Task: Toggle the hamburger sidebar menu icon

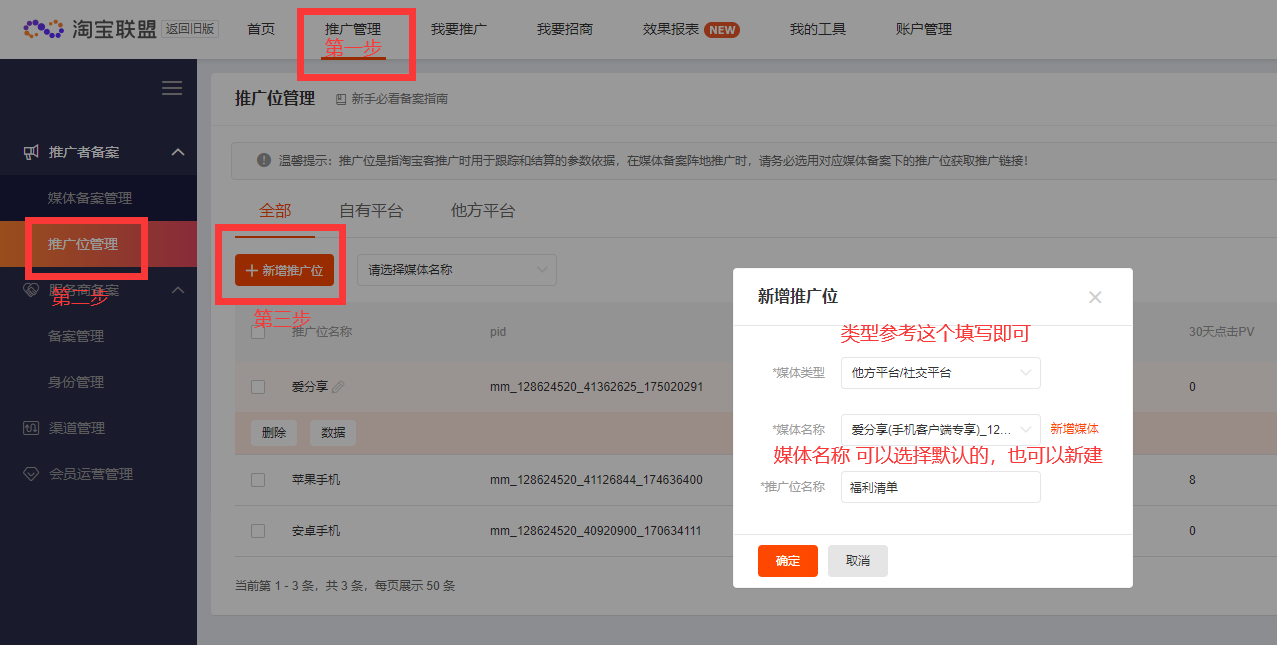Action: point(172,88)
